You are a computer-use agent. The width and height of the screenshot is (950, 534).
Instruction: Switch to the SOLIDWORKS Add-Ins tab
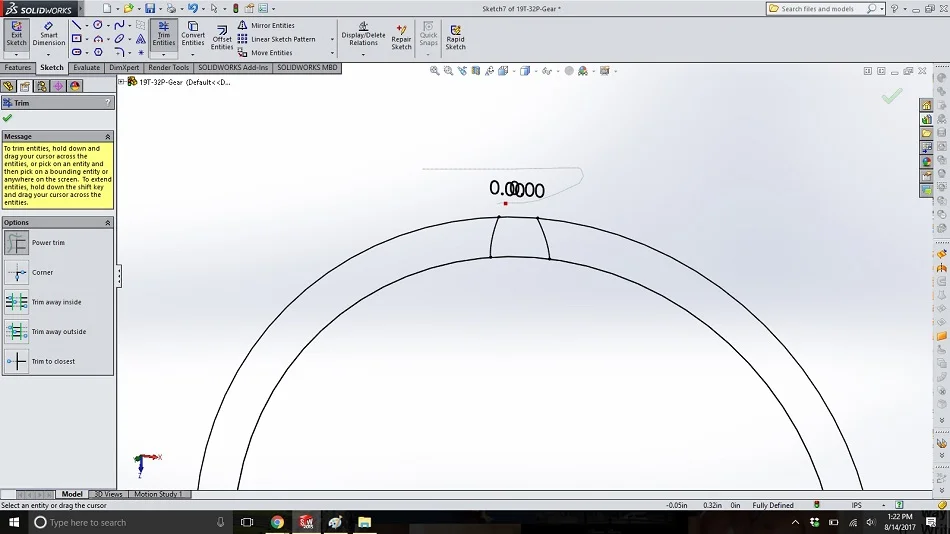pos(233,67)
